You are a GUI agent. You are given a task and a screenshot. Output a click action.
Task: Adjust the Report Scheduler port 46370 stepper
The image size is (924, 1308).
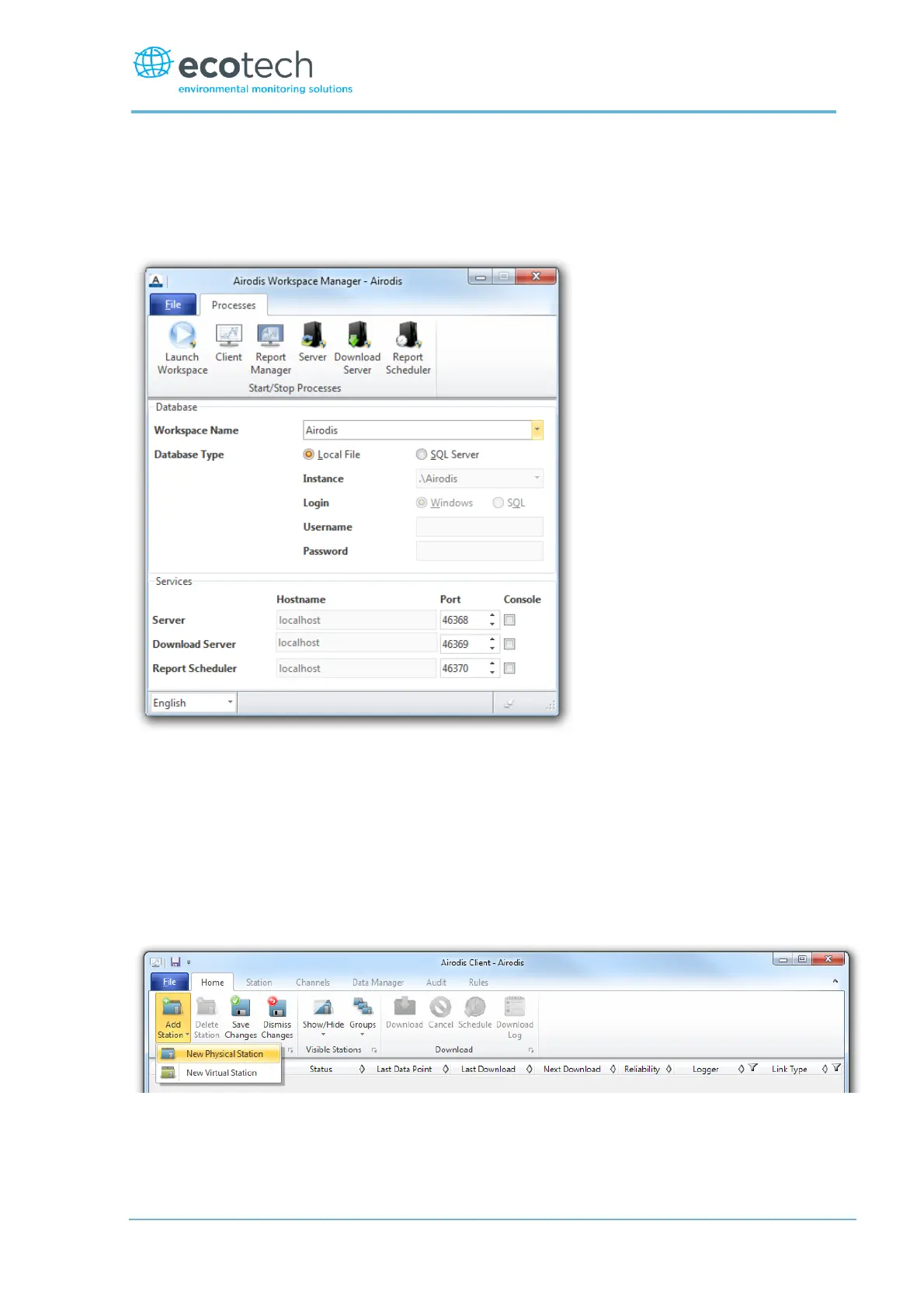point(492,668)
